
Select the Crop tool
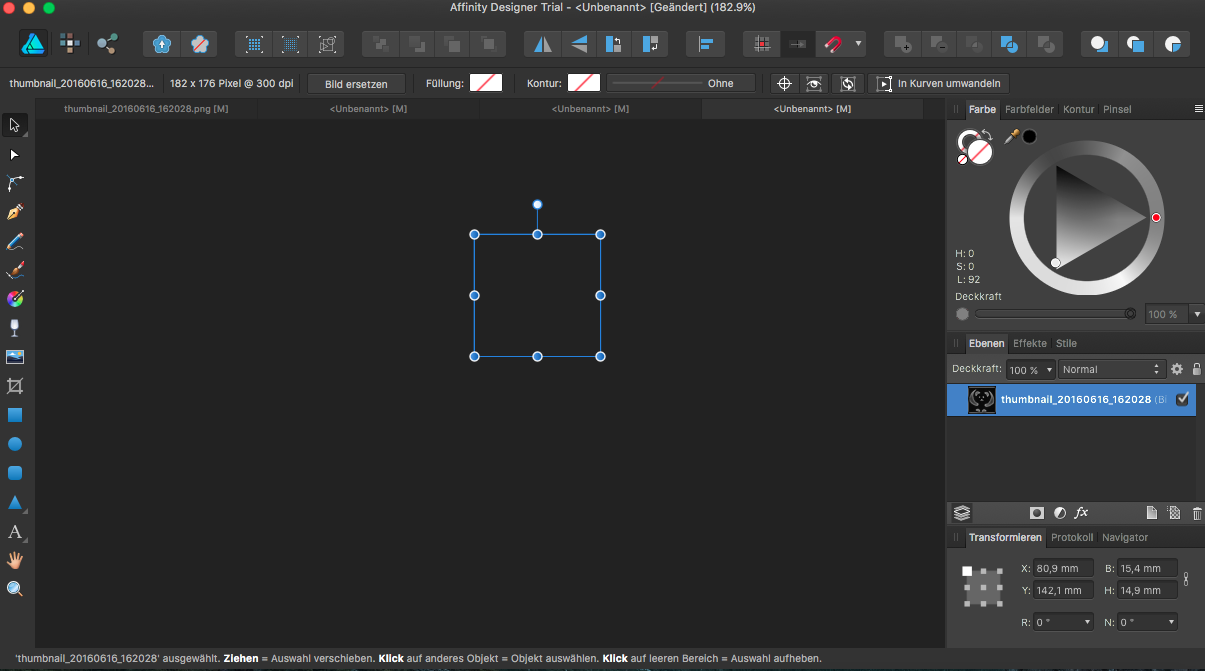(x=15, y=385)
